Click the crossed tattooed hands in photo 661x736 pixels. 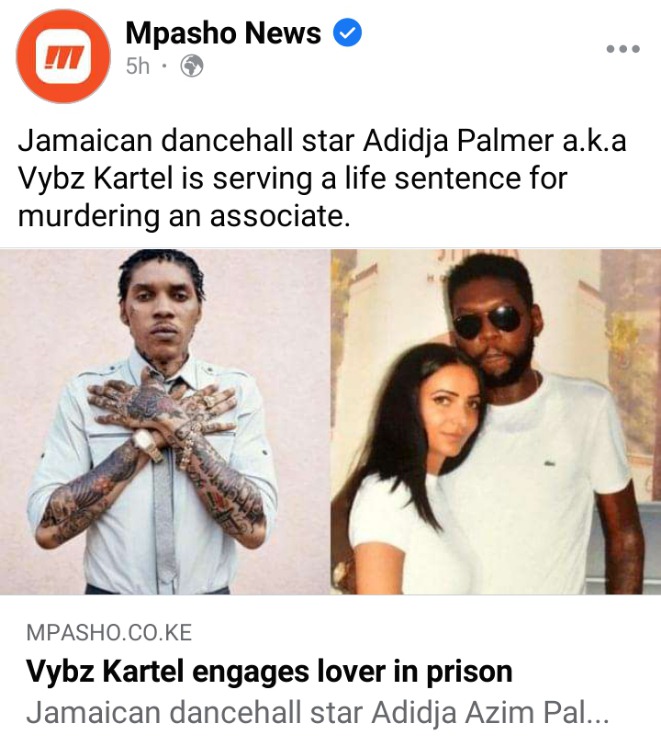(162, 408)
